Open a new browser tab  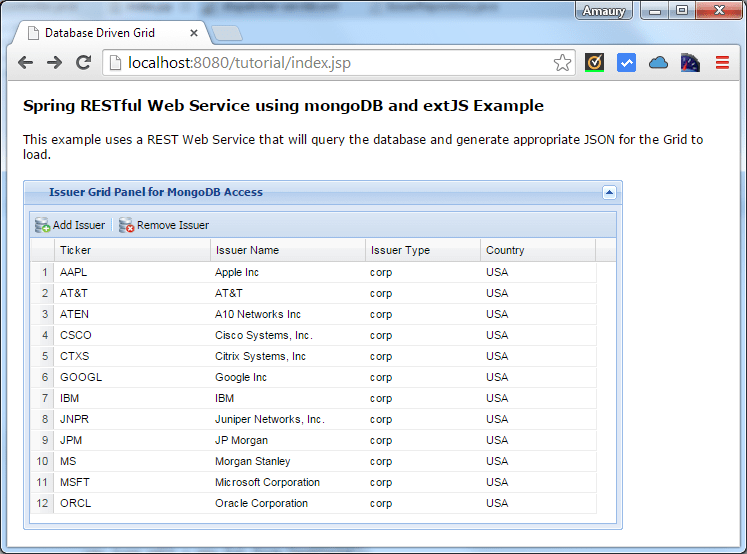227,33
